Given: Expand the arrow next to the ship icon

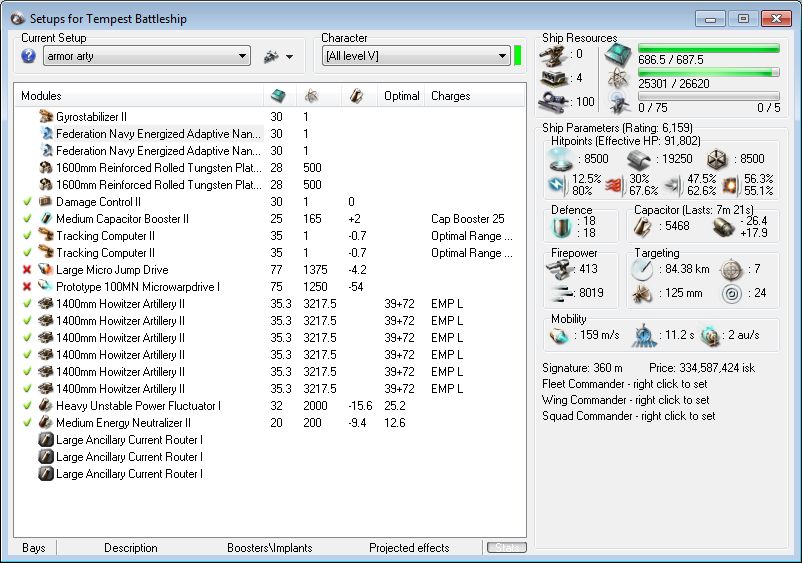Looking at the screenshot, I should pos(289,57).
